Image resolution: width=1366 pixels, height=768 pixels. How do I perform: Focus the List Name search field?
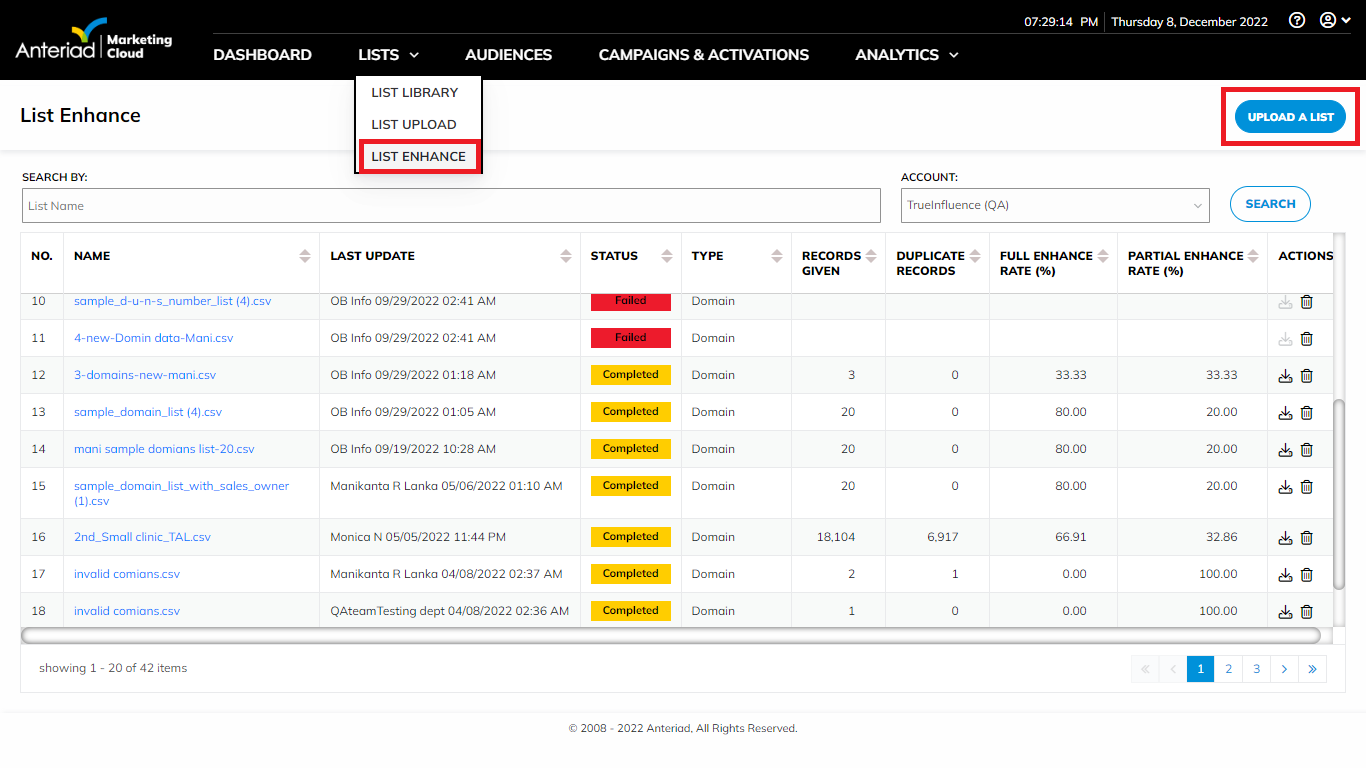click(x=451, y=206)
